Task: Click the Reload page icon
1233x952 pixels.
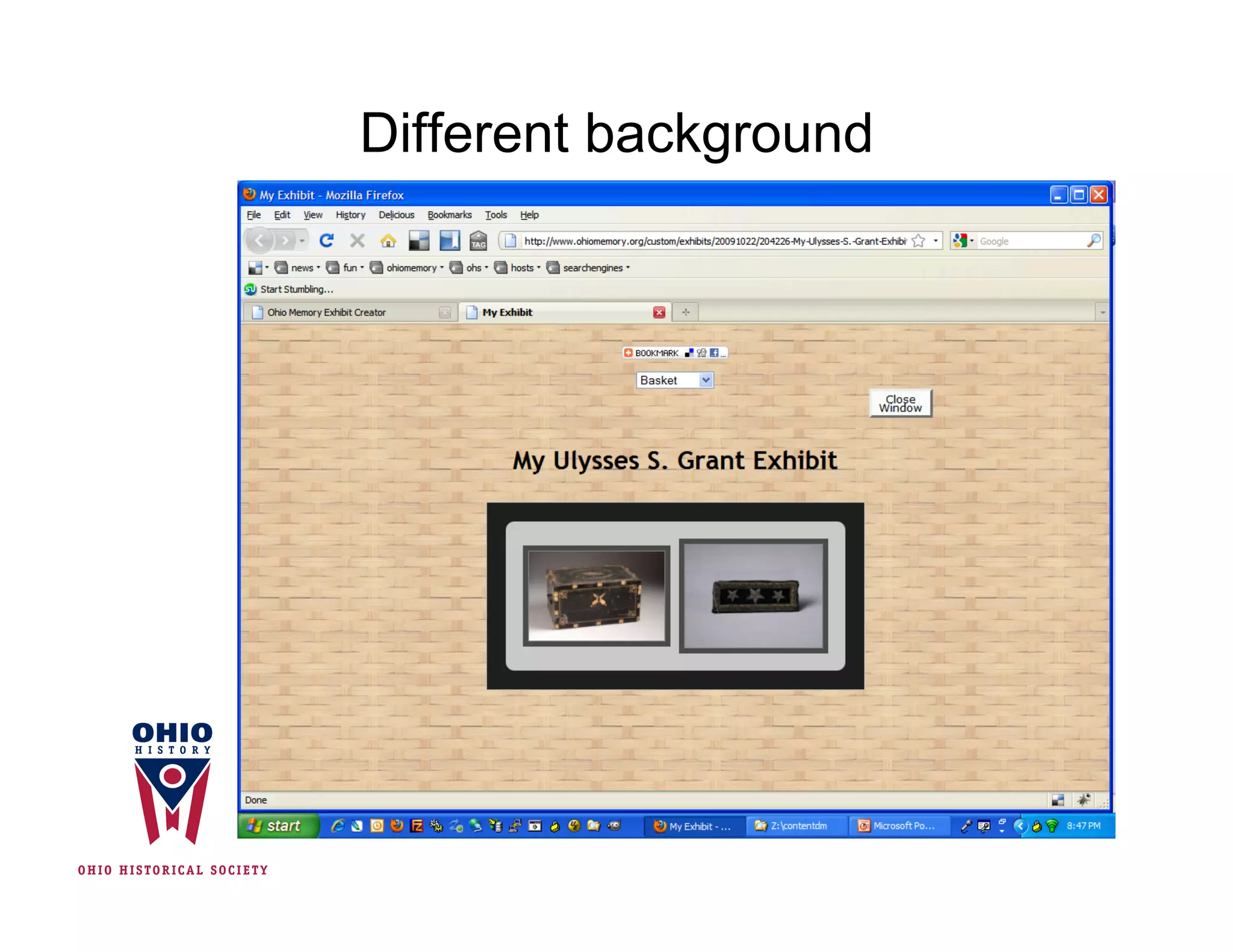Action: click(x=326, y=241)
